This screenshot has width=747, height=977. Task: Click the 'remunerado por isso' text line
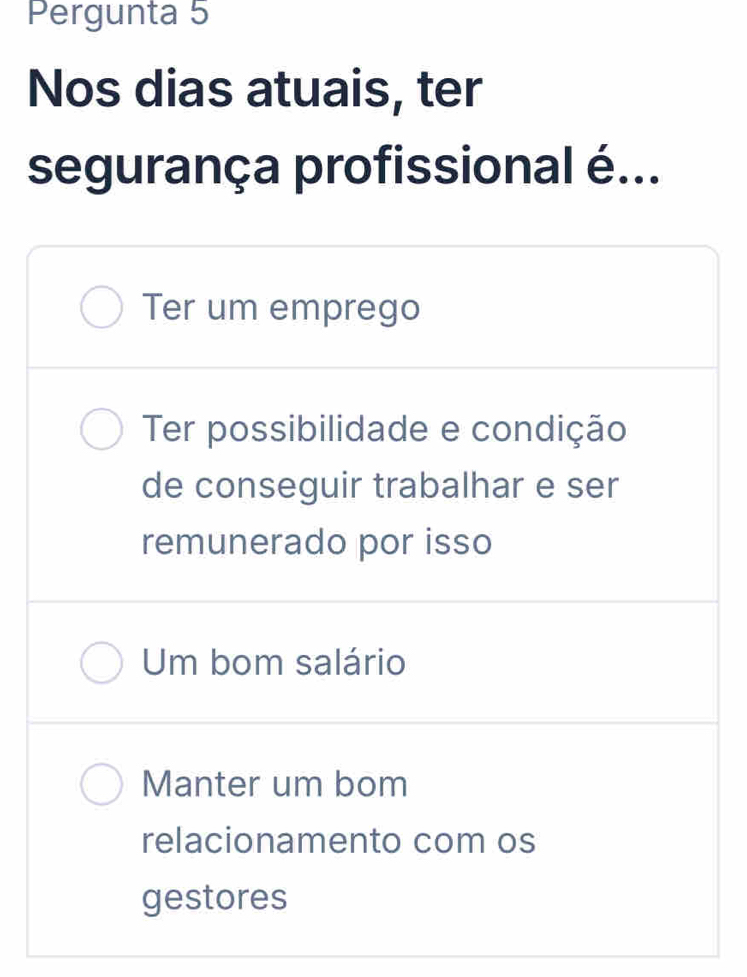317,543
